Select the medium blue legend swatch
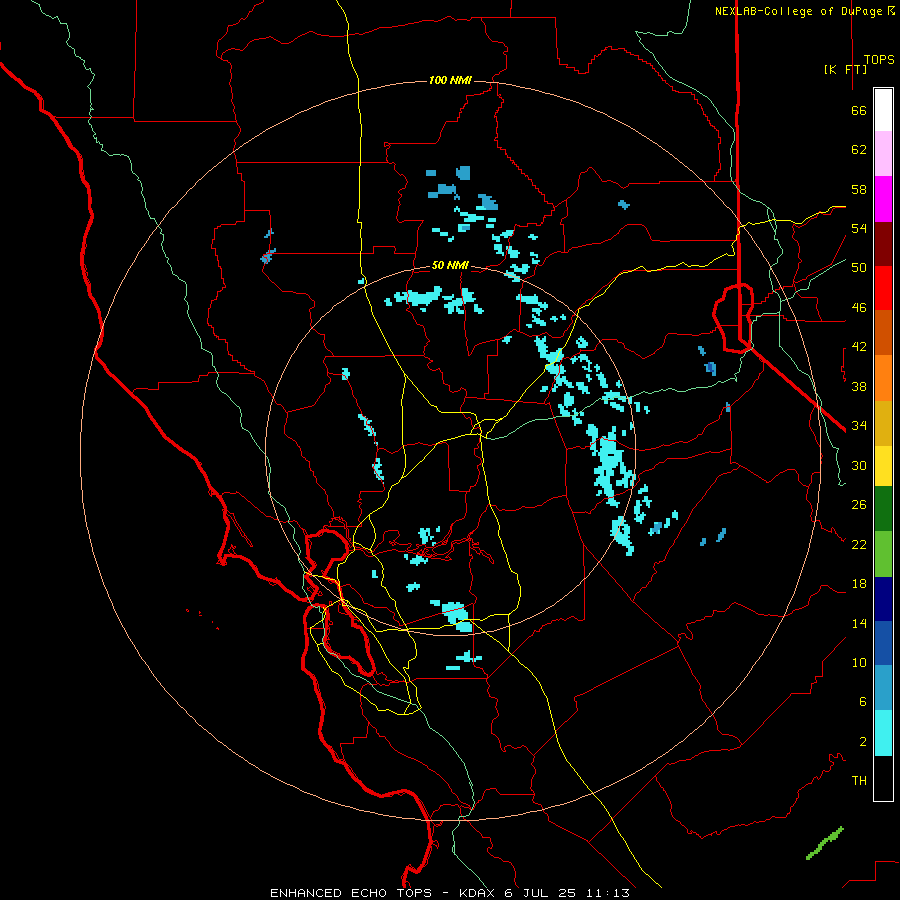The image size is (900, 900). [883, 643]
